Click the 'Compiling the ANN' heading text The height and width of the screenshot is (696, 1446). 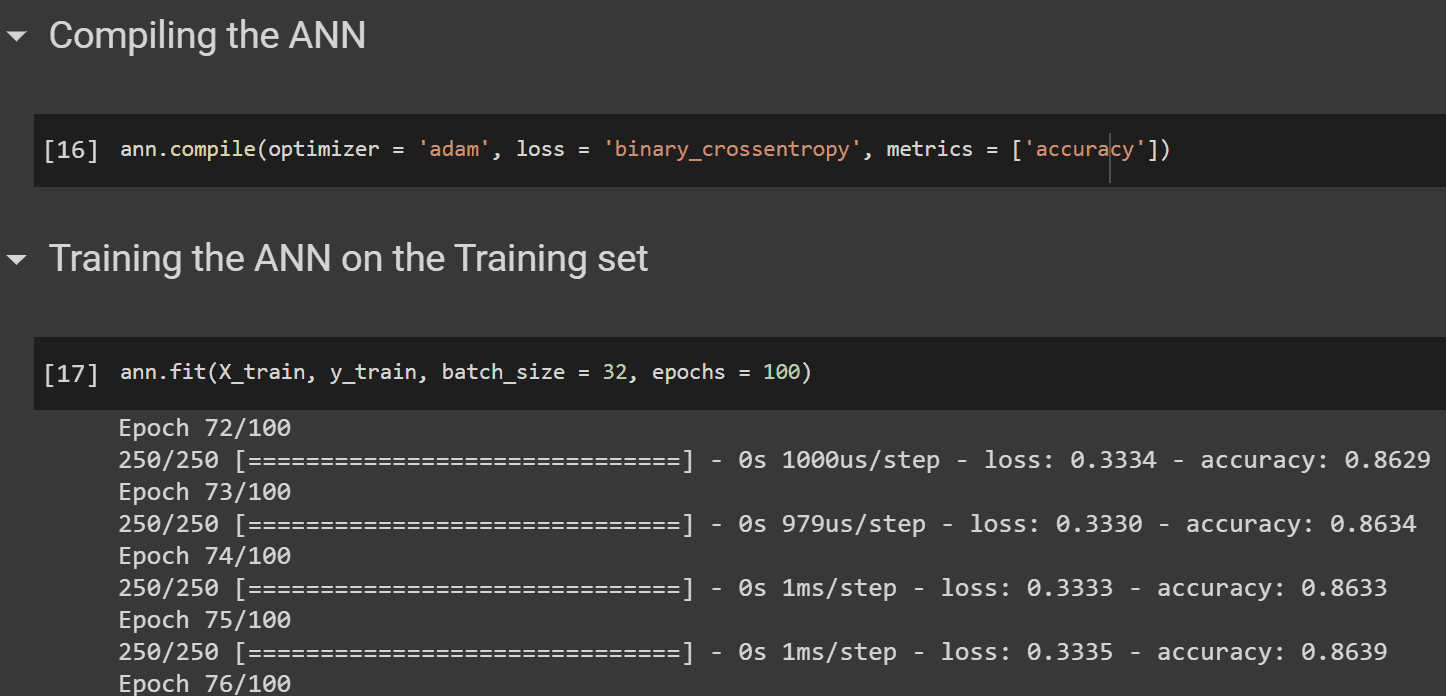click(x=207, y=36)
